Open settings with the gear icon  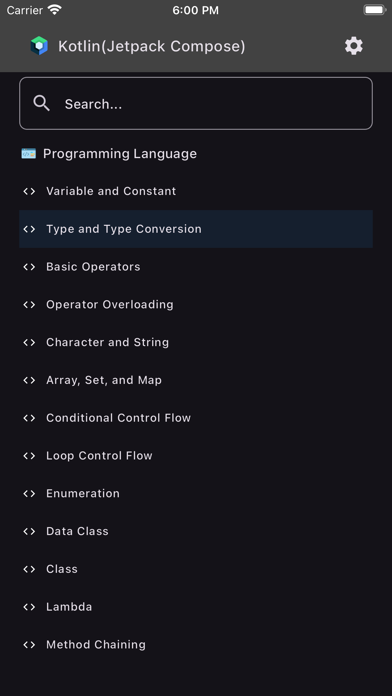[354, 46]
